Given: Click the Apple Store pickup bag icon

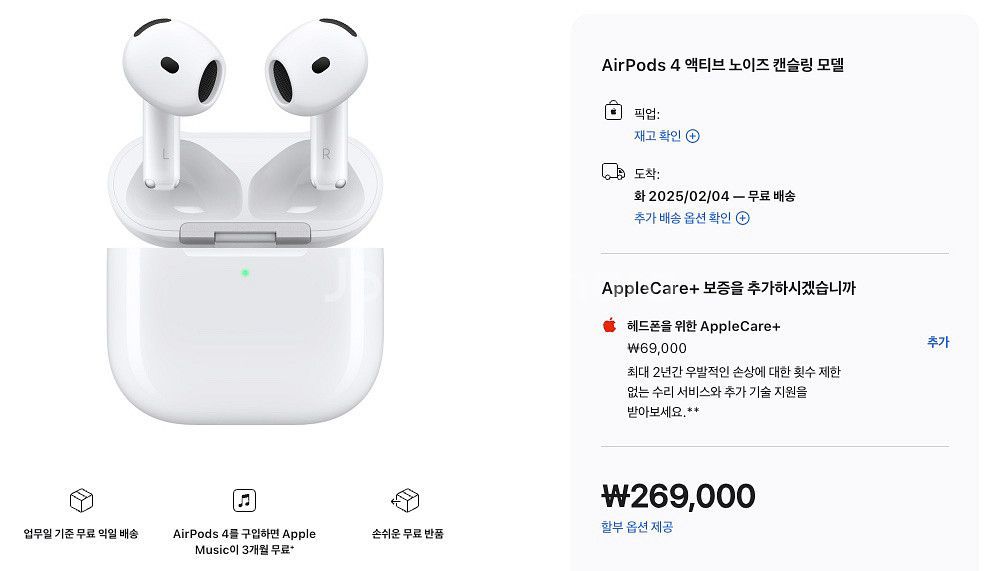Looking at the screenshot, I should point(613,111).
